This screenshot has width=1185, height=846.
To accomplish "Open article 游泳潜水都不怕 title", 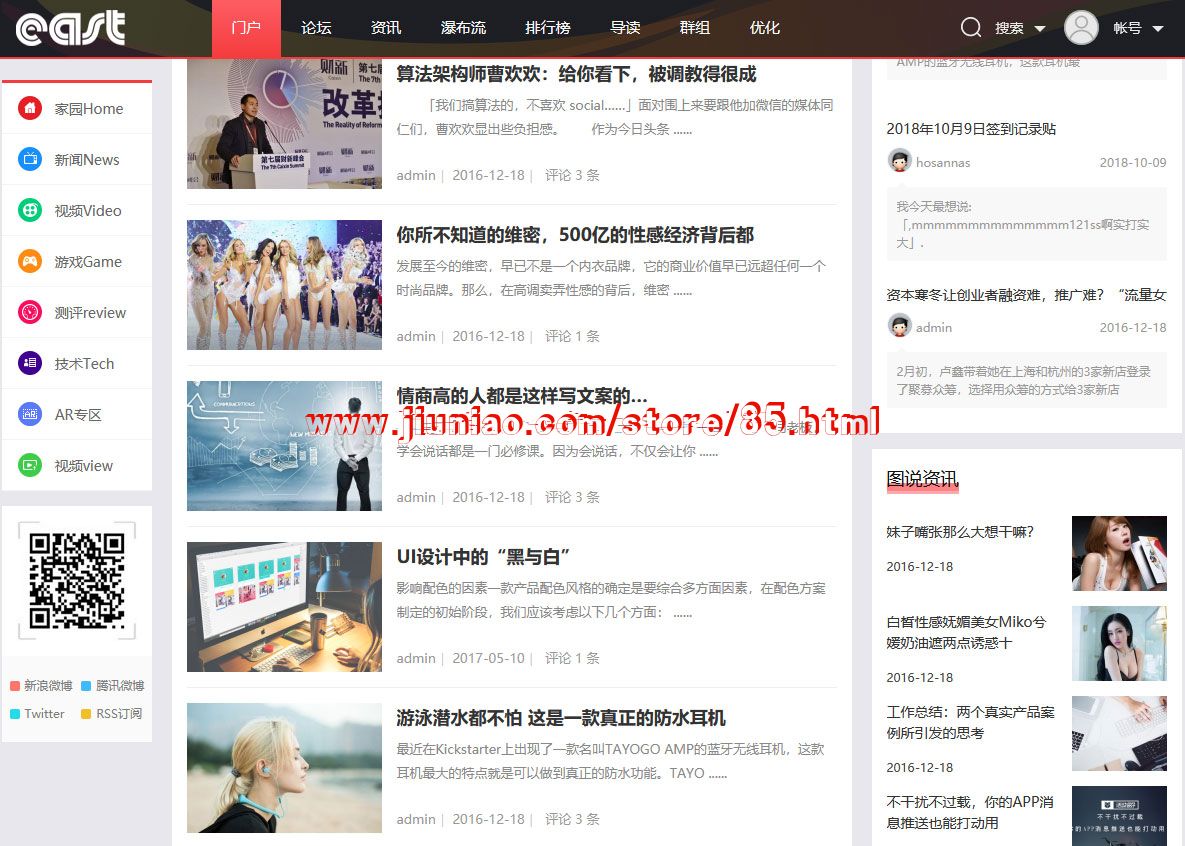I will pos(561,717).
